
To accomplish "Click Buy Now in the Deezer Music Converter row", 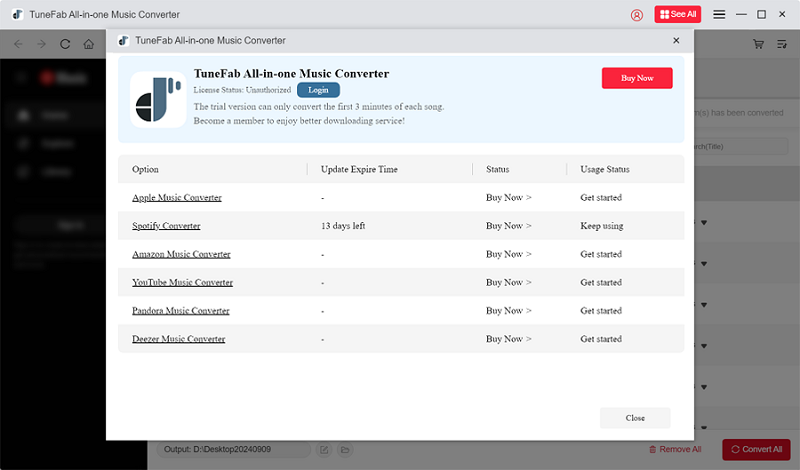I will pyautogui.click(x=508, y=339).
